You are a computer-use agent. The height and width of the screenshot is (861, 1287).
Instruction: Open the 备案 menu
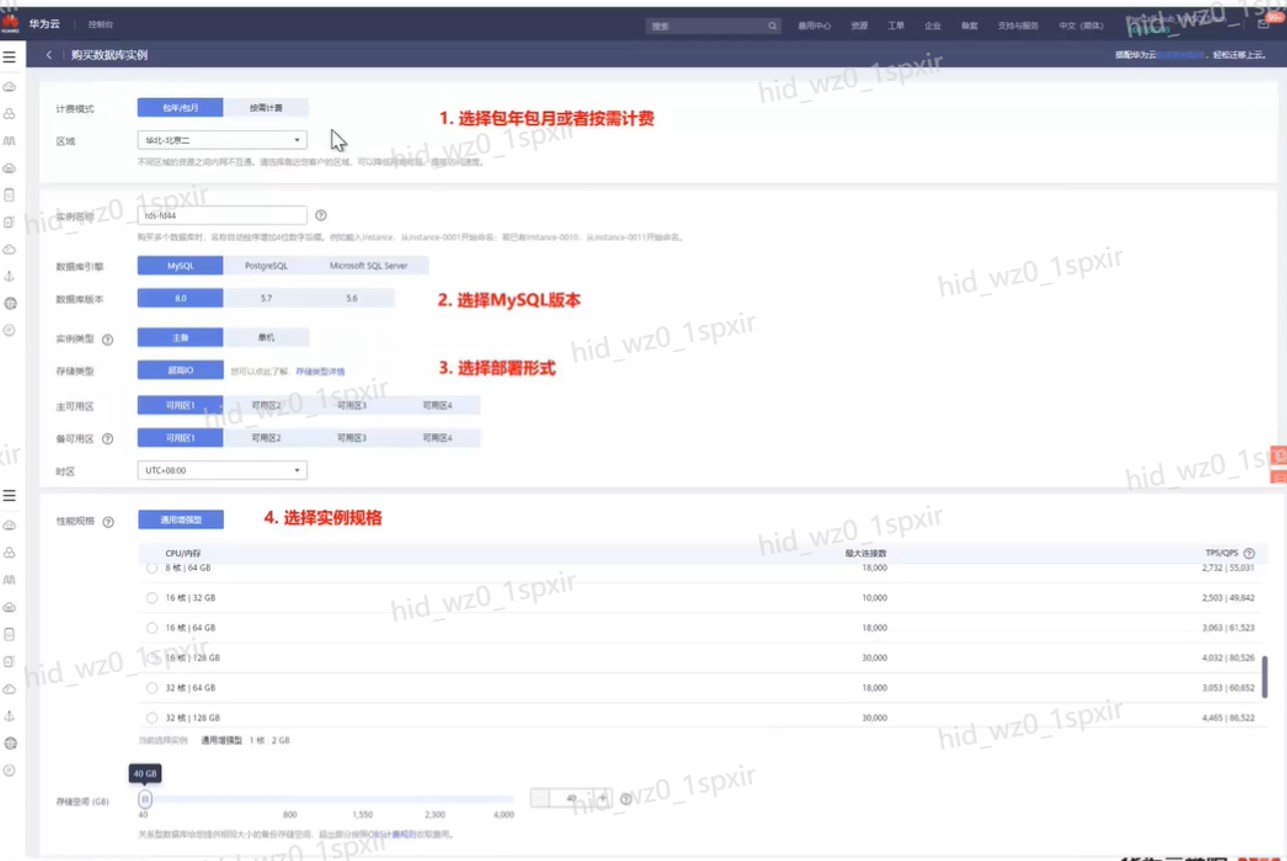[x=970, y=26]
